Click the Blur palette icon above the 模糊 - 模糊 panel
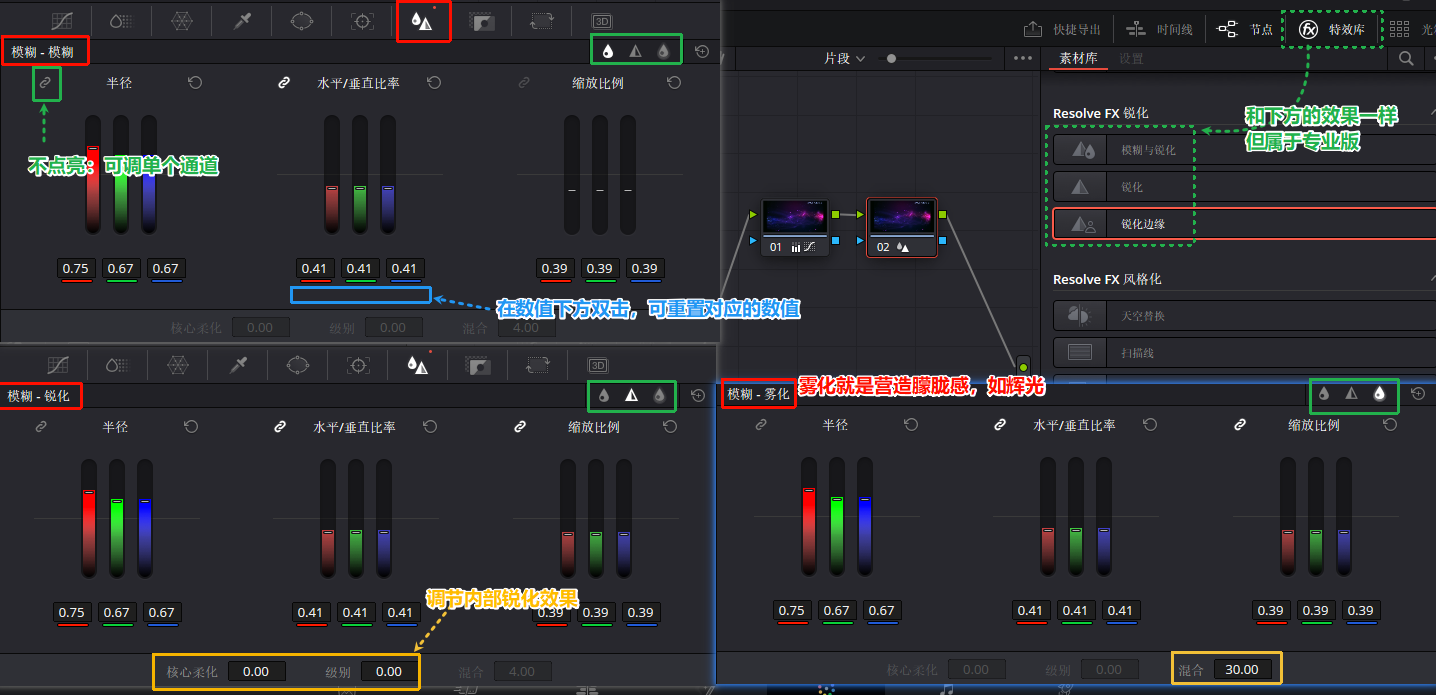This screenshot has width=1436, height=695. coord(422,20)
